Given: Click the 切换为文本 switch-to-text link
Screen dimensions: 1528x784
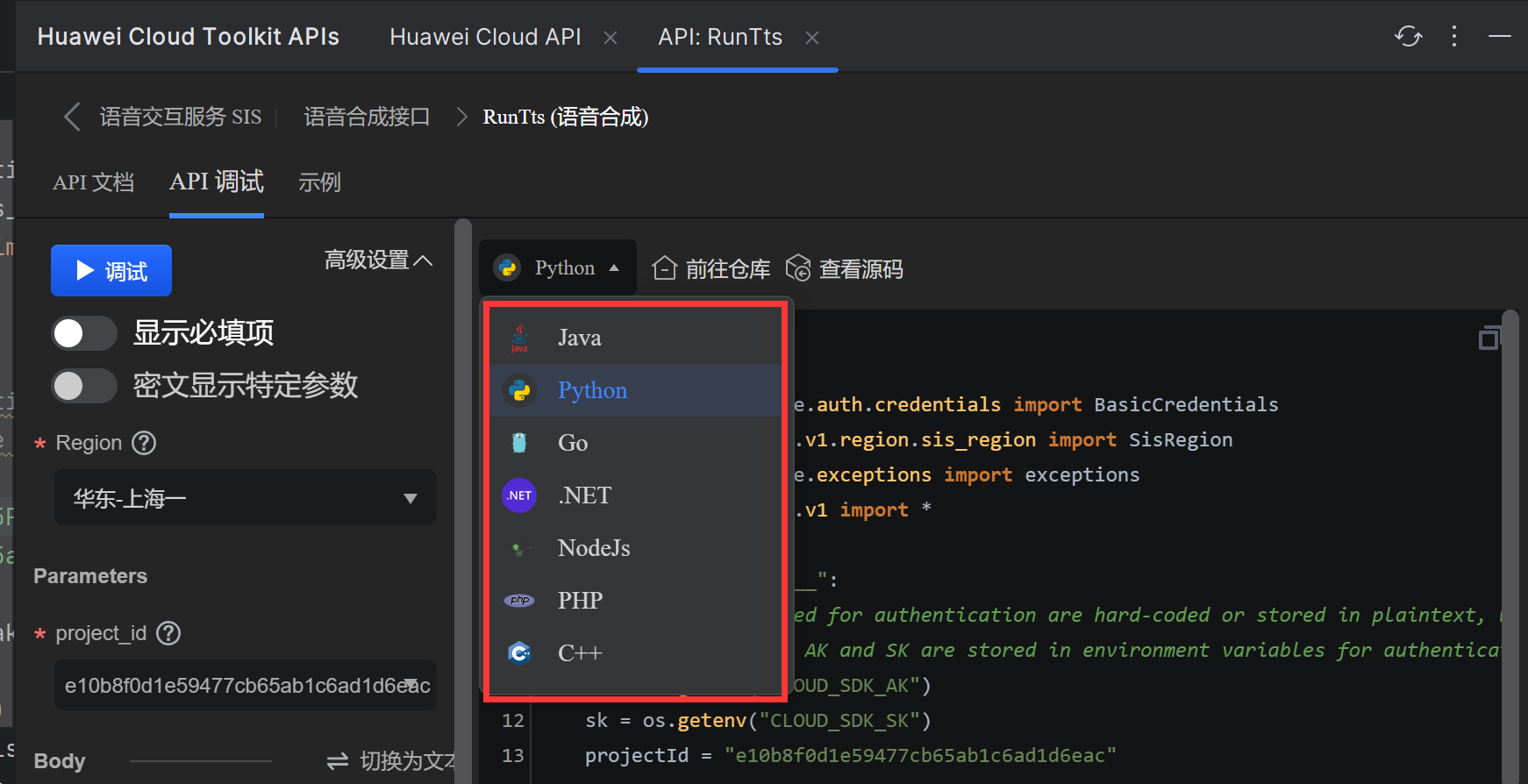Looking at the screenshot, I should point(391,761).
